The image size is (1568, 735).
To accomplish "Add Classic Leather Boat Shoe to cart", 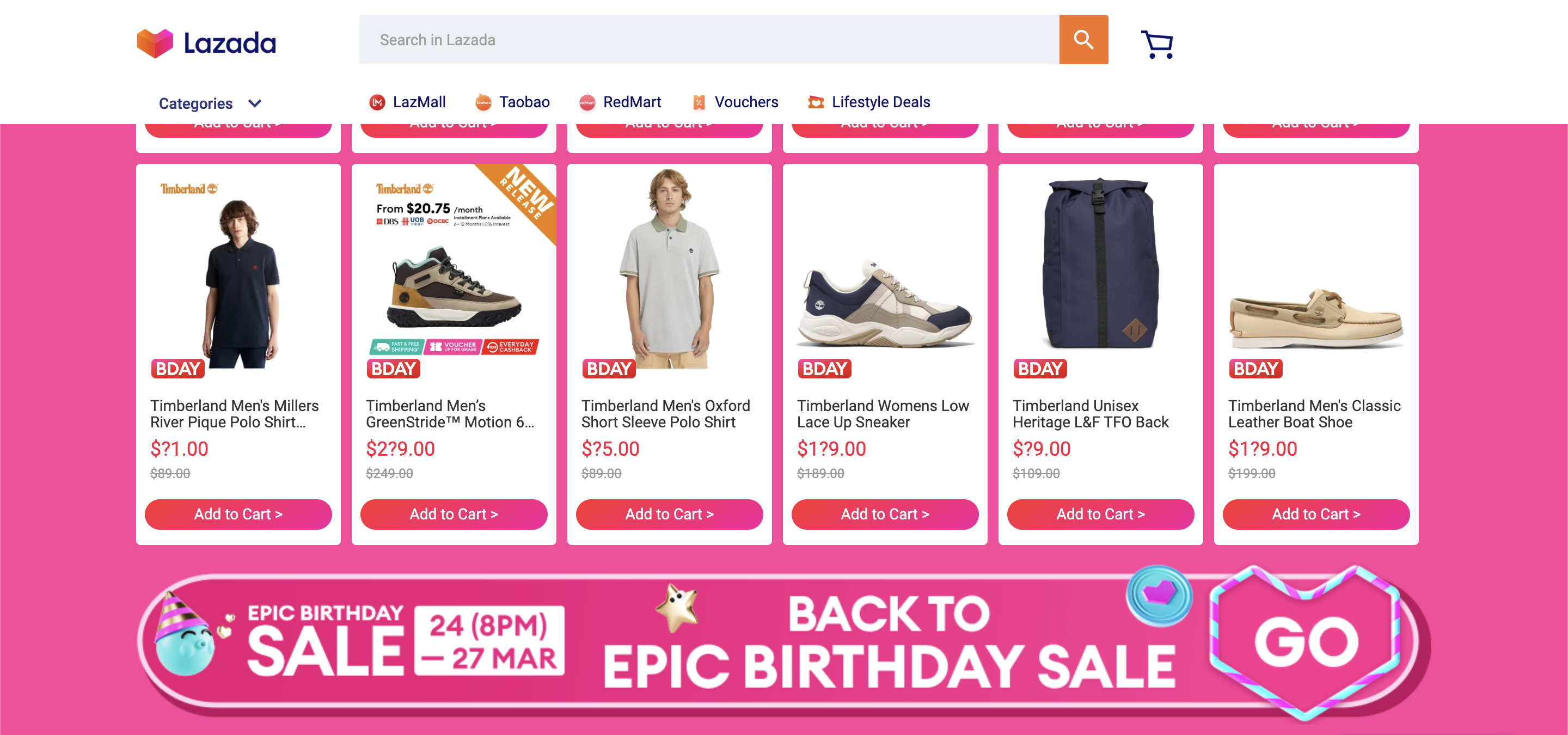I will (1315, 514).
